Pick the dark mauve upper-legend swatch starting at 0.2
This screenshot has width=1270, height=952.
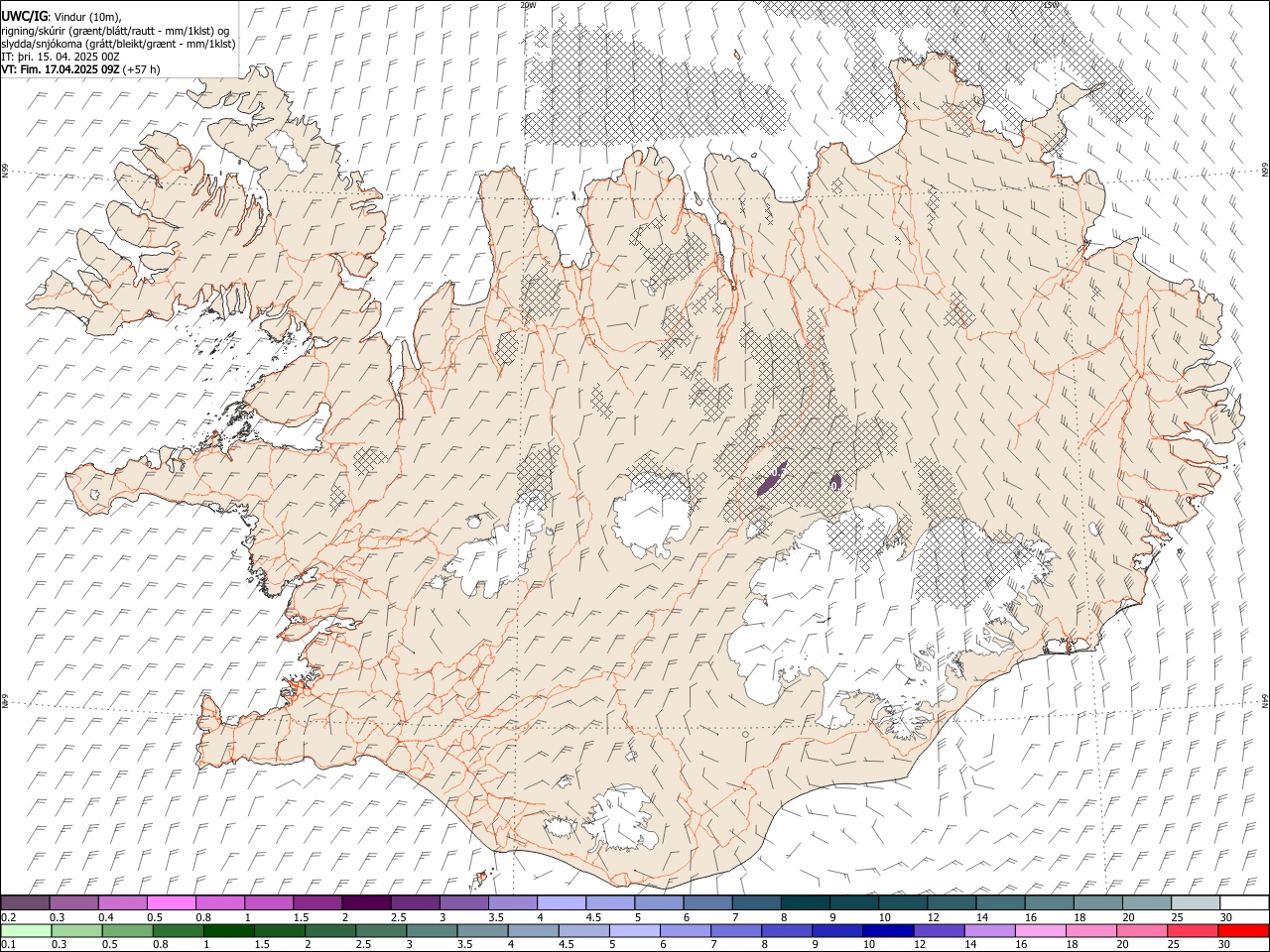[26, 903]
